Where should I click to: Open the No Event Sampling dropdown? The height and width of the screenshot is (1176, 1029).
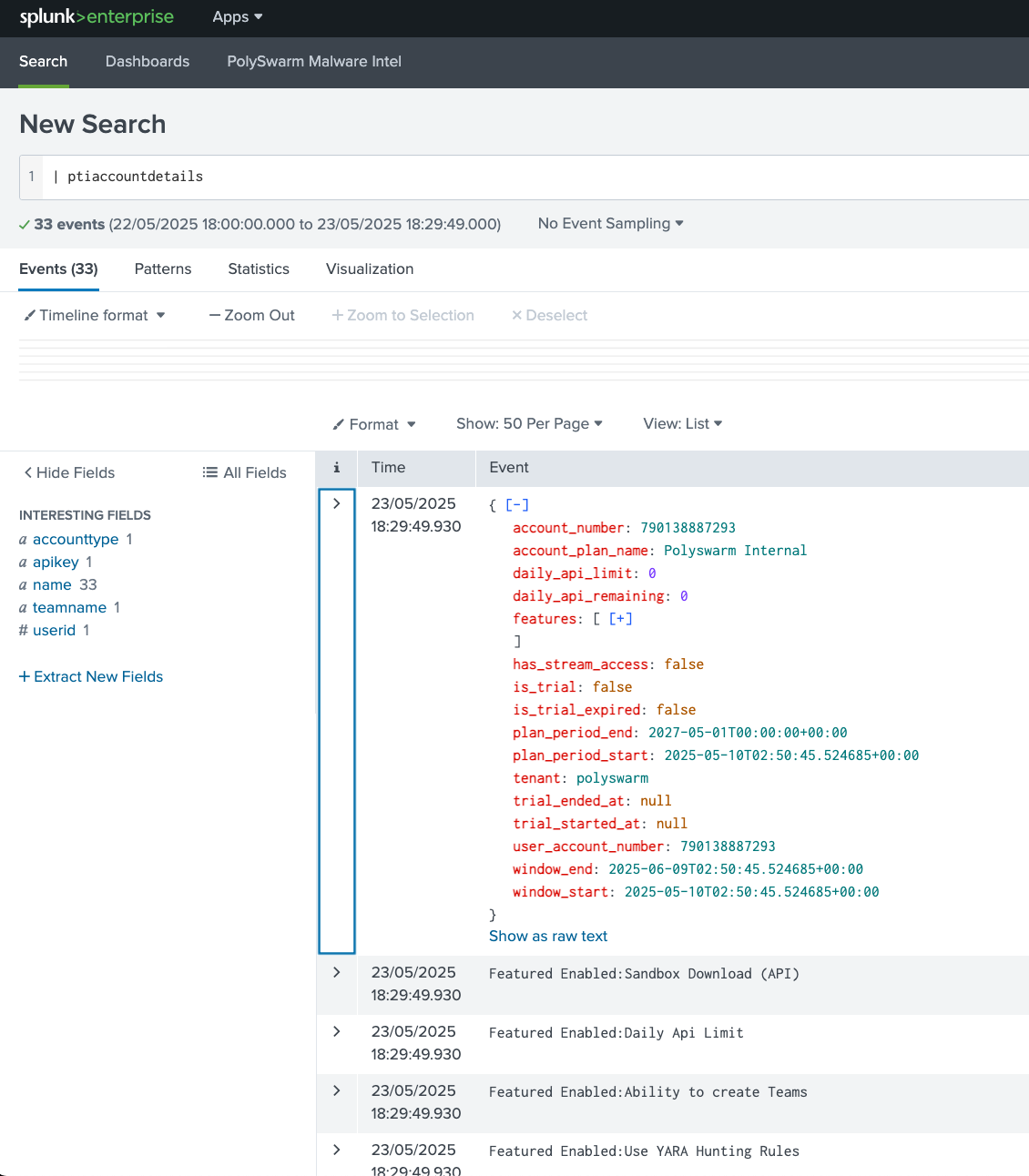(610, 223)
